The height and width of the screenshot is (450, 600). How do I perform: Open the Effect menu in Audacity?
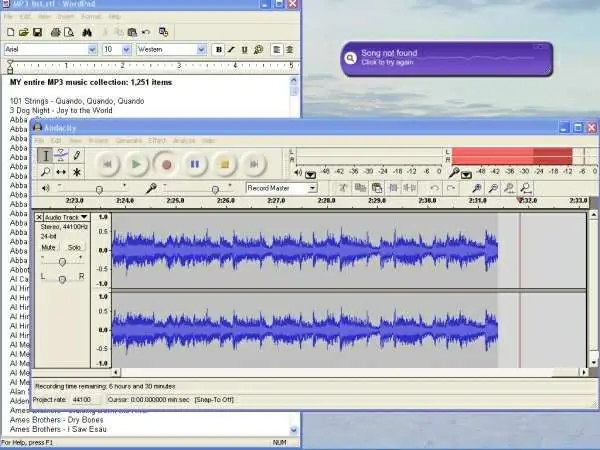tap(157, 140)
